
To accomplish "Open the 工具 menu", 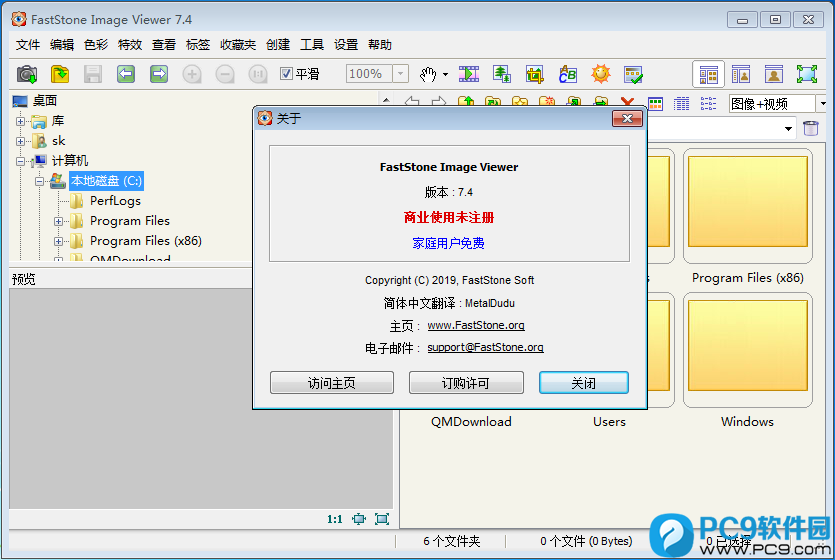I will tap(312, 45).
